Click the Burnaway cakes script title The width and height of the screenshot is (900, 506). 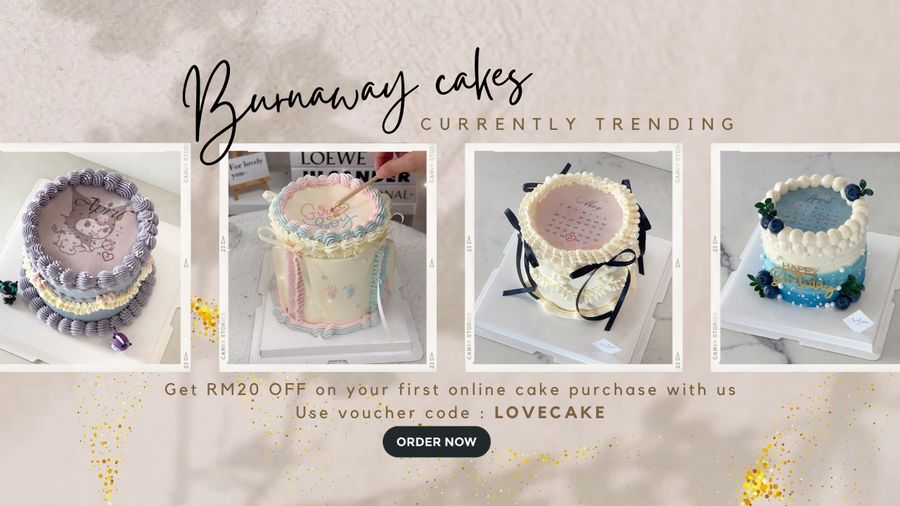(356, 103)
